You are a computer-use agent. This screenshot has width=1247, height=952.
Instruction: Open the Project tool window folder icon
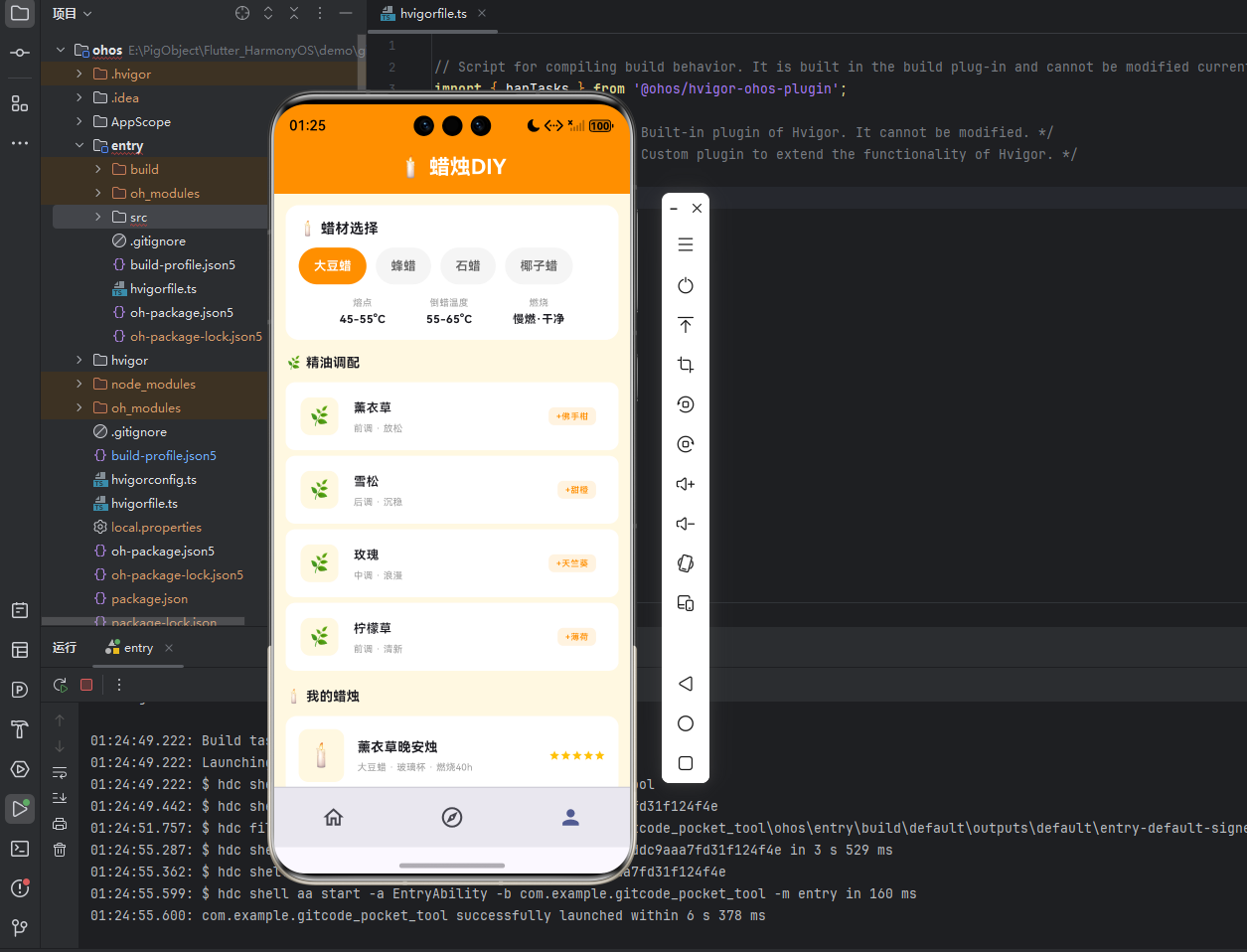[20, 14]
